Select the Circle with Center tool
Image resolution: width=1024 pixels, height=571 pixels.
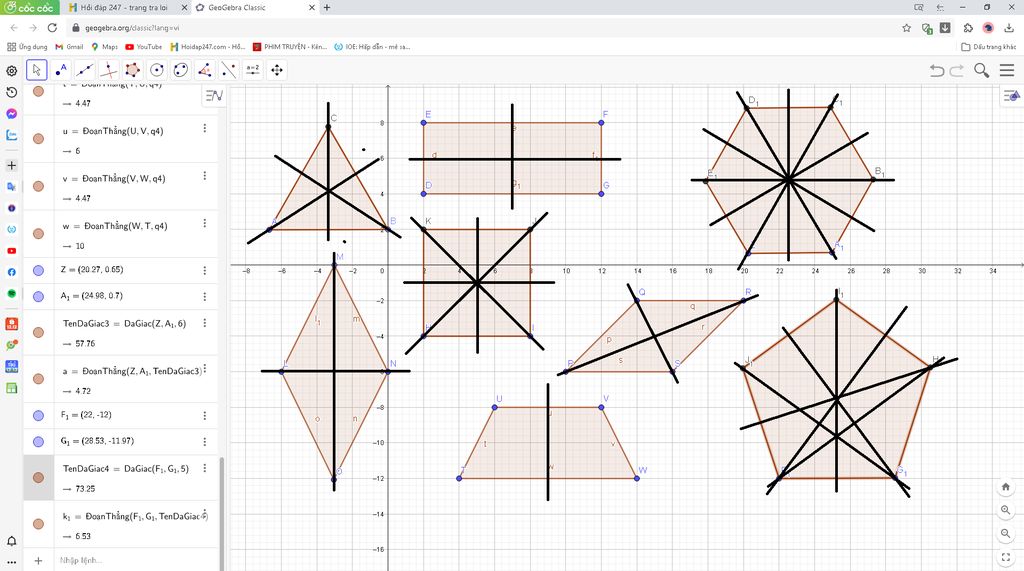click(157, 70)
